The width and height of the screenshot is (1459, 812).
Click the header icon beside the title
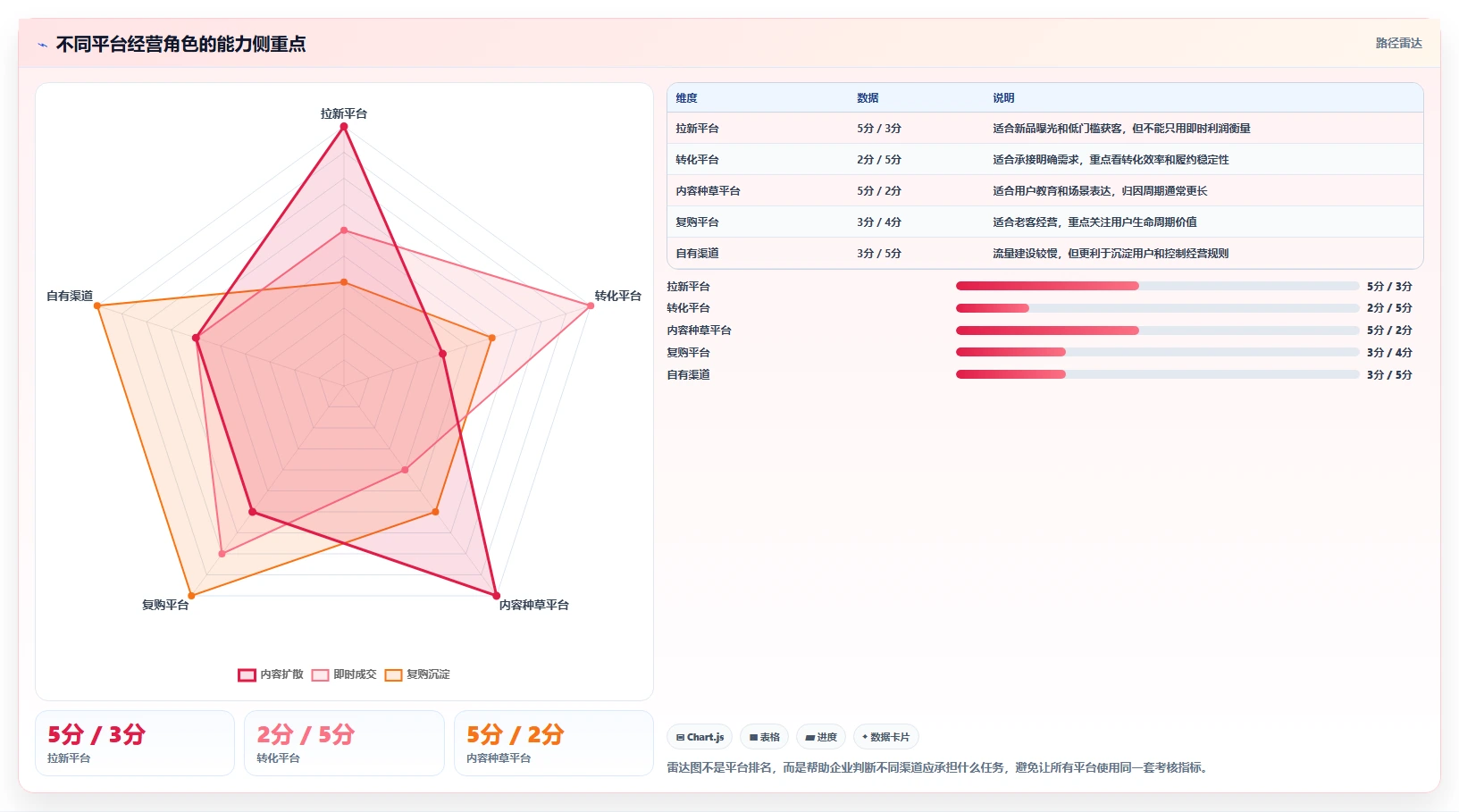point(42,45)
